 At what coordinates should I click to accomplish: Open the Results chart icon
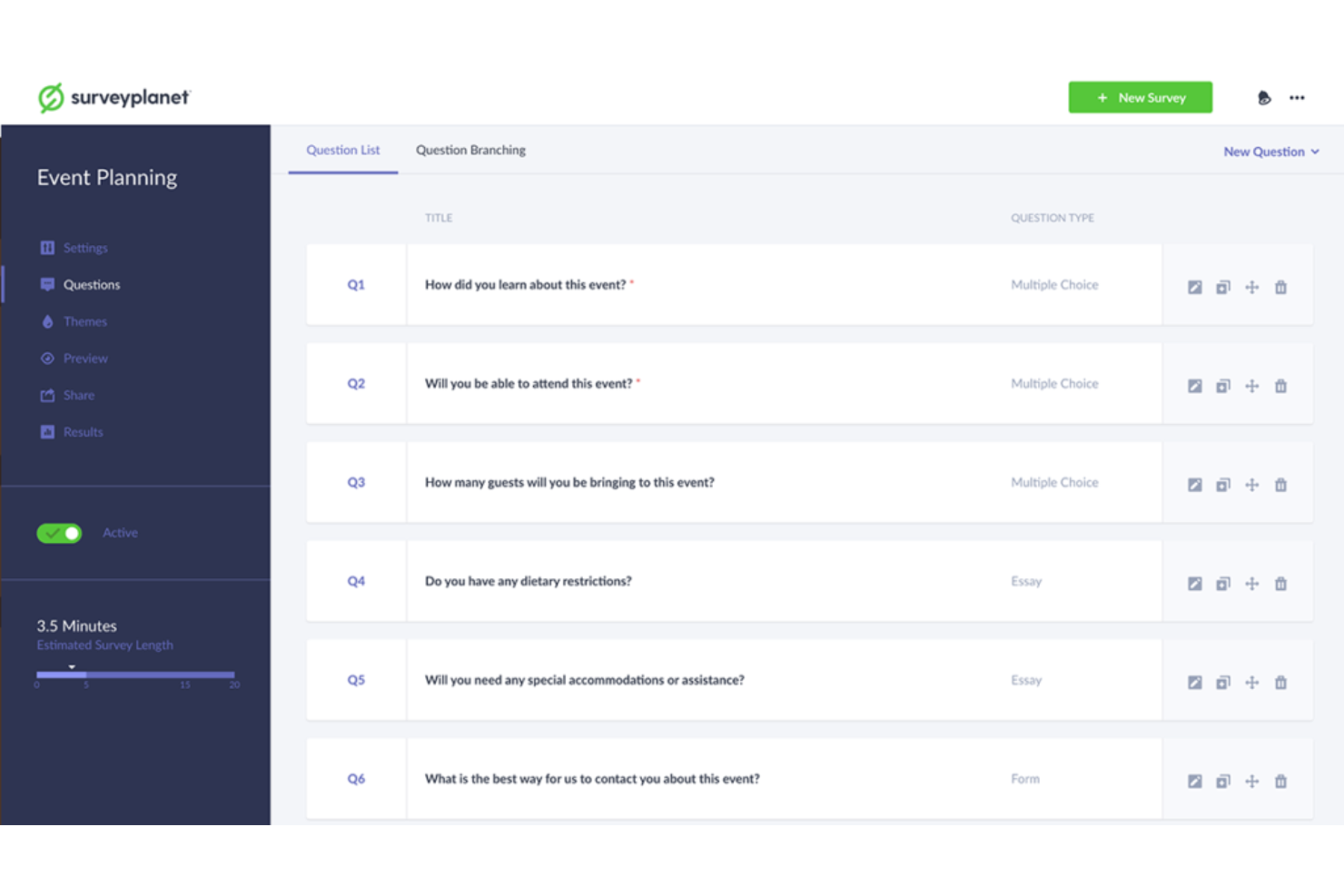coord(47,431)
